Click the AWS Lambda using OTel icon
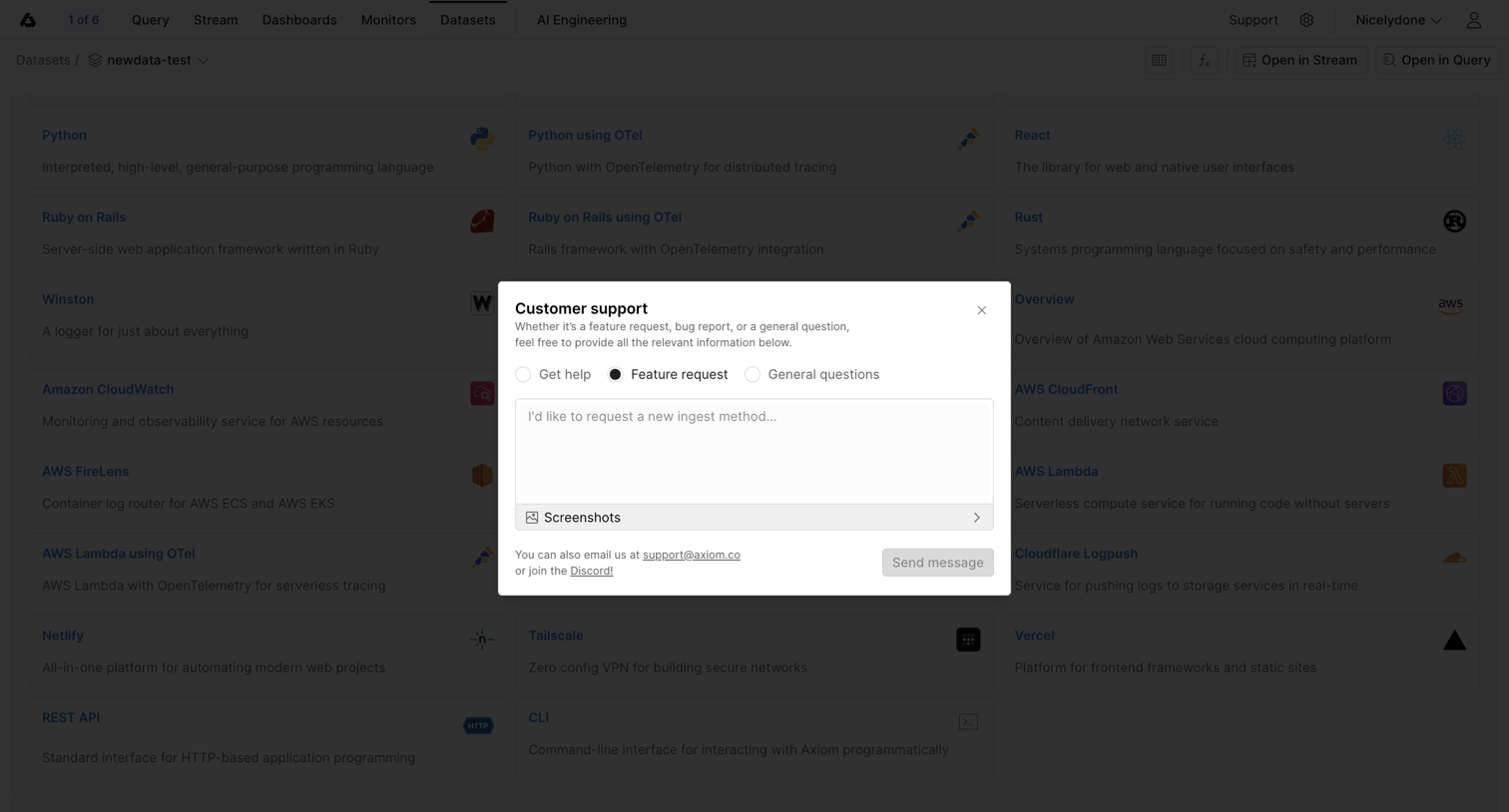Screen dimensions: 1509x812 click(482, 557)
